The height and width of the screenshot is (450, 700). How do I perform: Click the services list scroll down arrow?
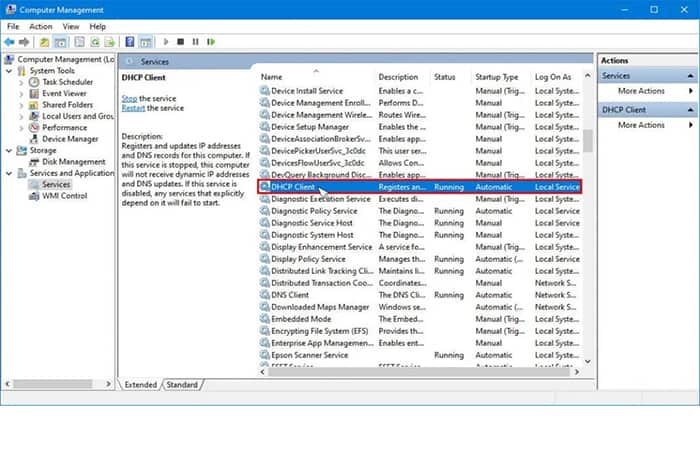tap(588, 362)
